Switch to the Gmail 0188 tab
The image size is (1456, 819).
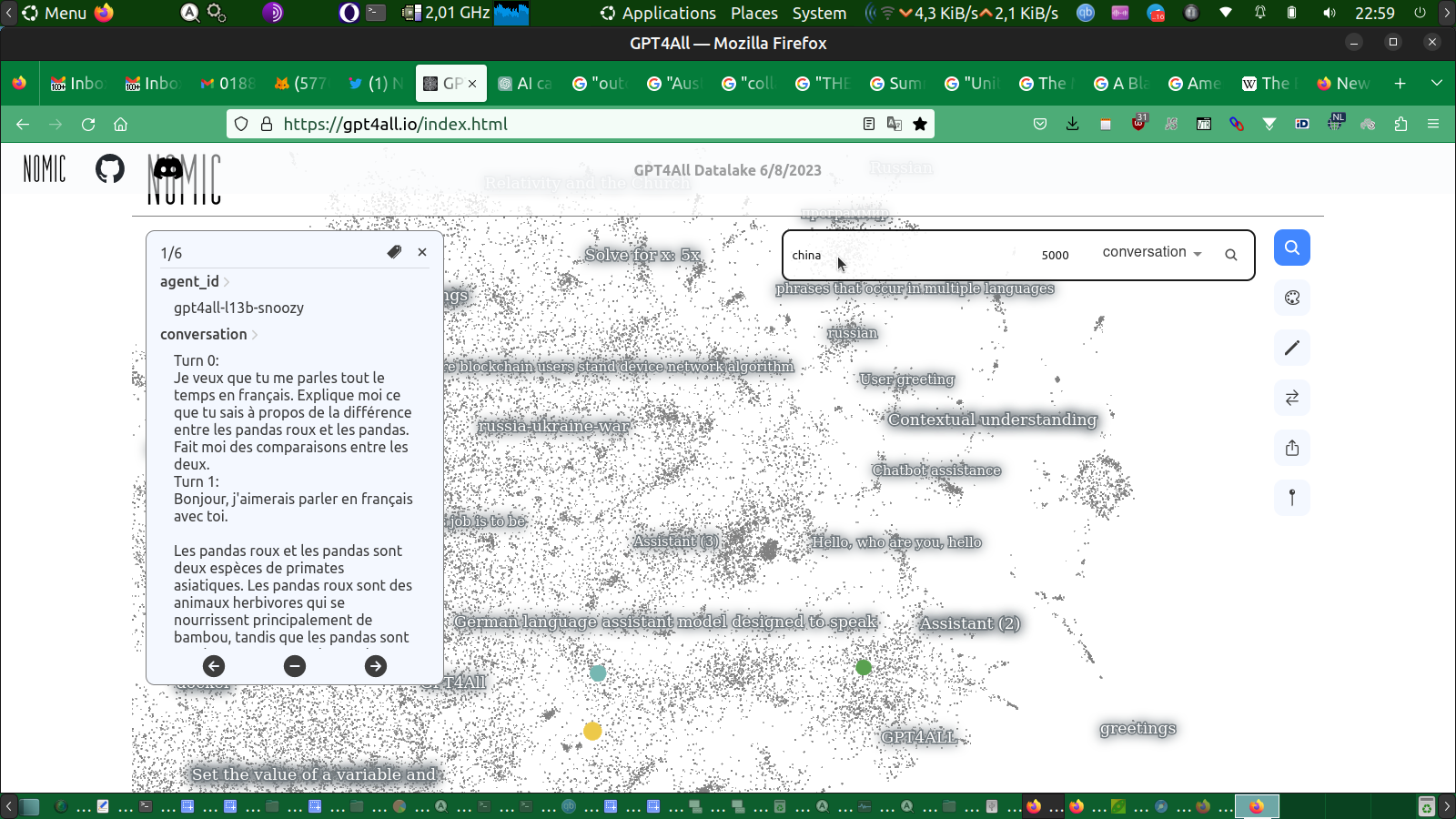[227, 83]
